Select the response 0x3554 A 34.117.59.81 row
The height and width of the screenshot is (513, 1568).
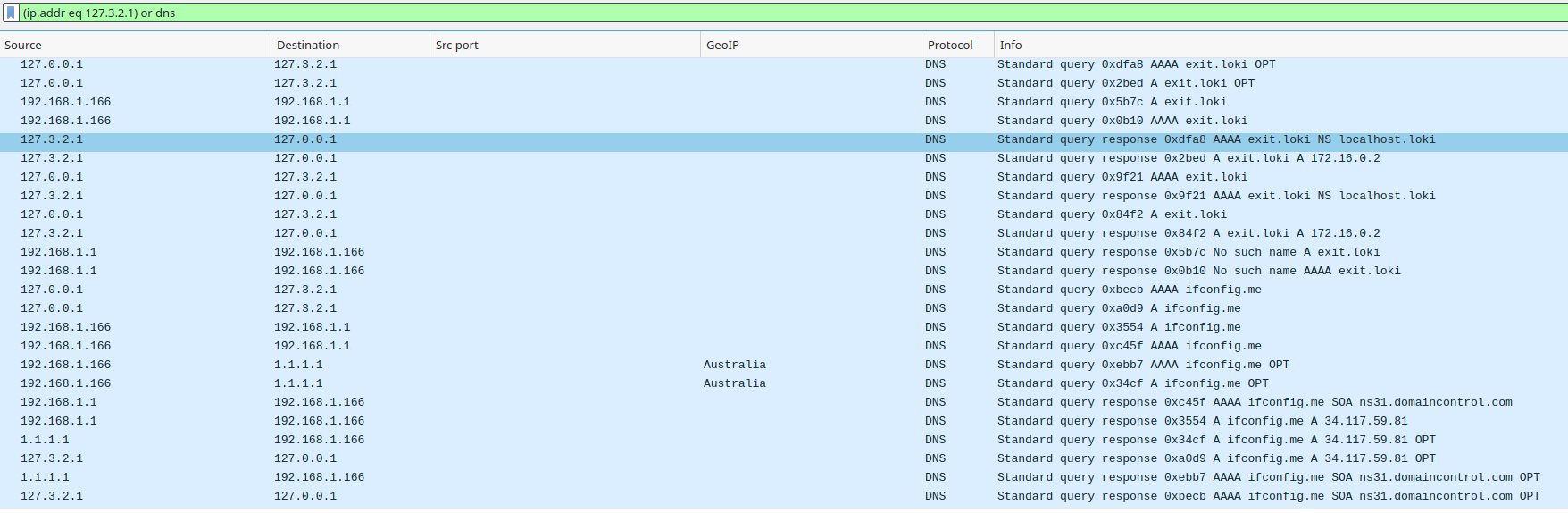tap(784, 421)
